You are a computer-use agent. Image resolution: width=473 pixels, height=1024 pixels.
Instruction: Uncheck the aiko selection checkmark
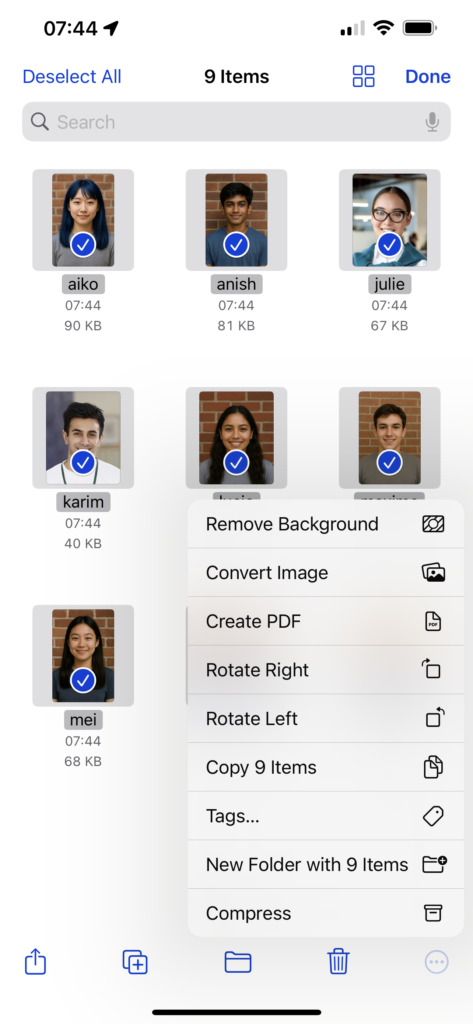point(83,245)
